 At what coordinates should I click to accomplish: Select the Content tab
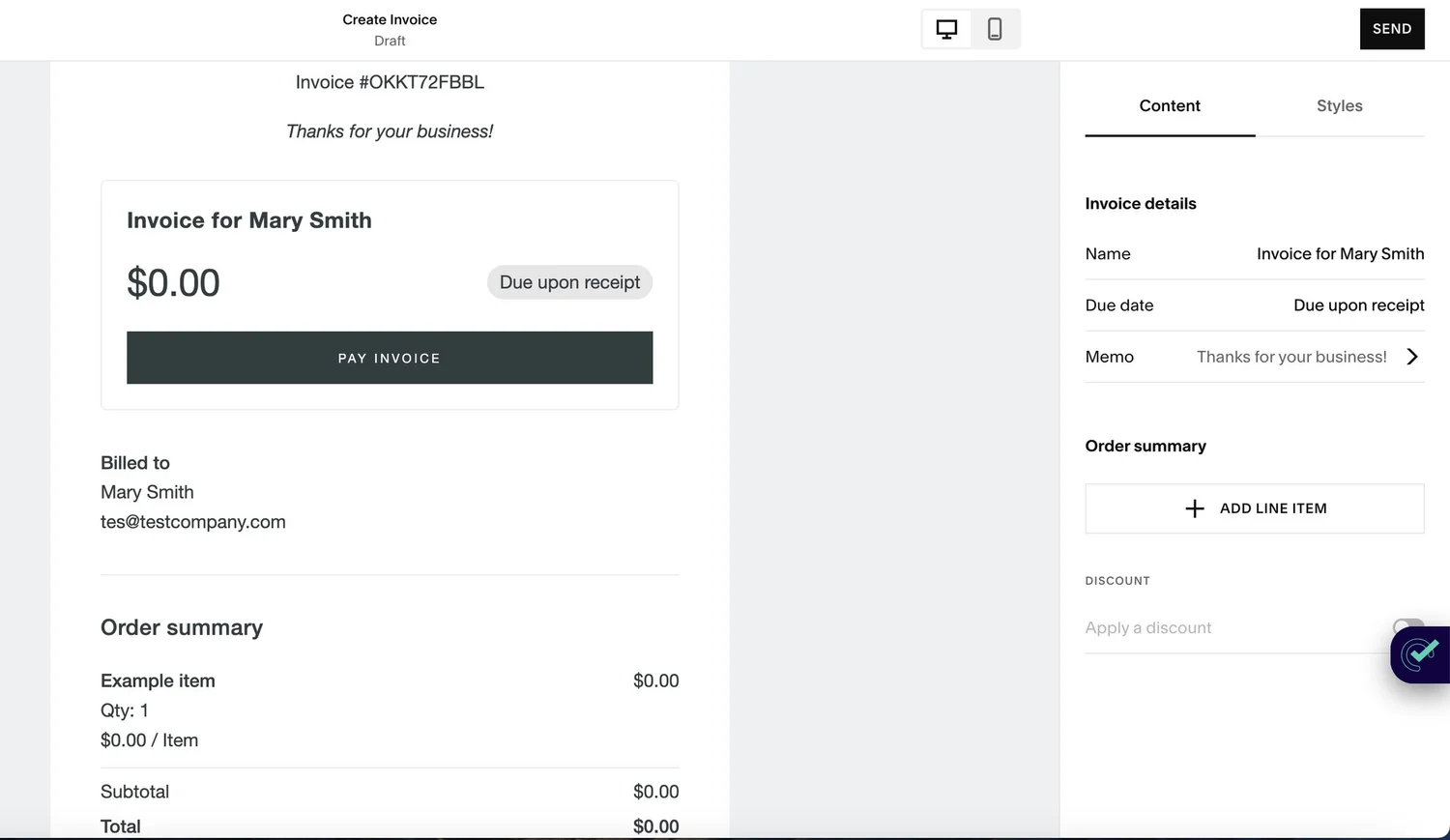coord(1170,105)
